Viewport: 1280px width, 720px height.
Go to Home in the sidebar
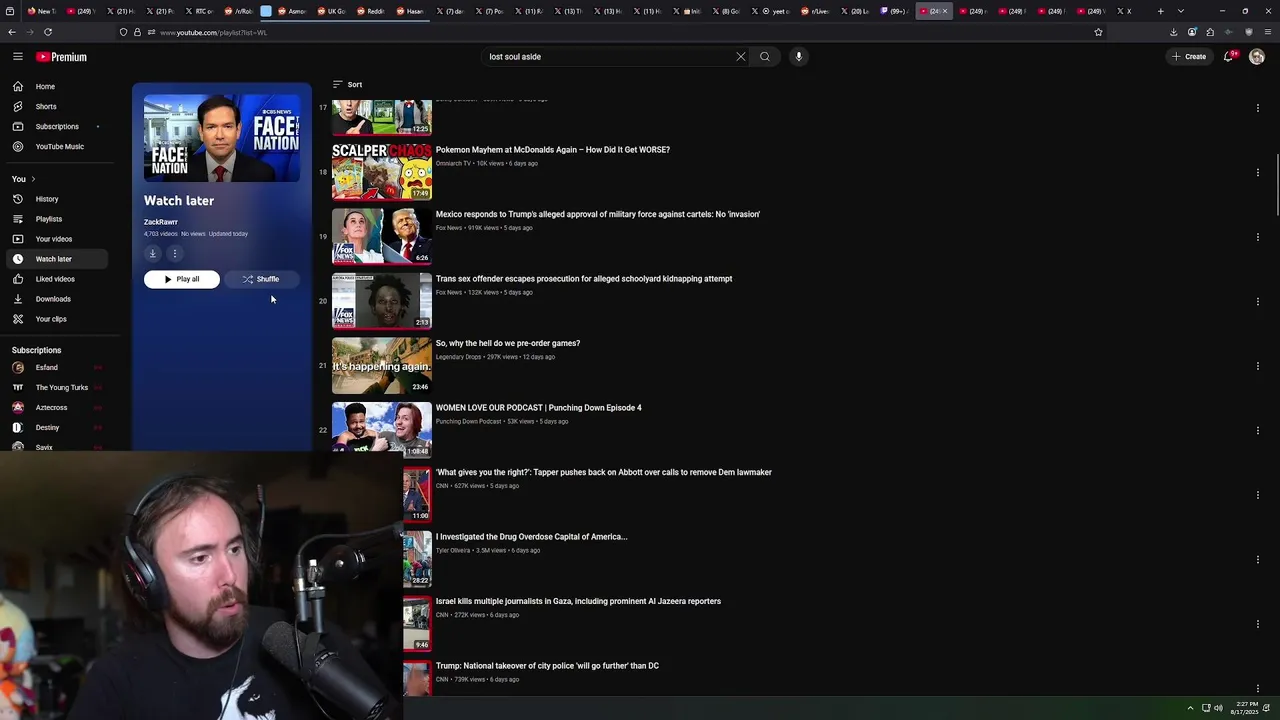pos(57,87)
